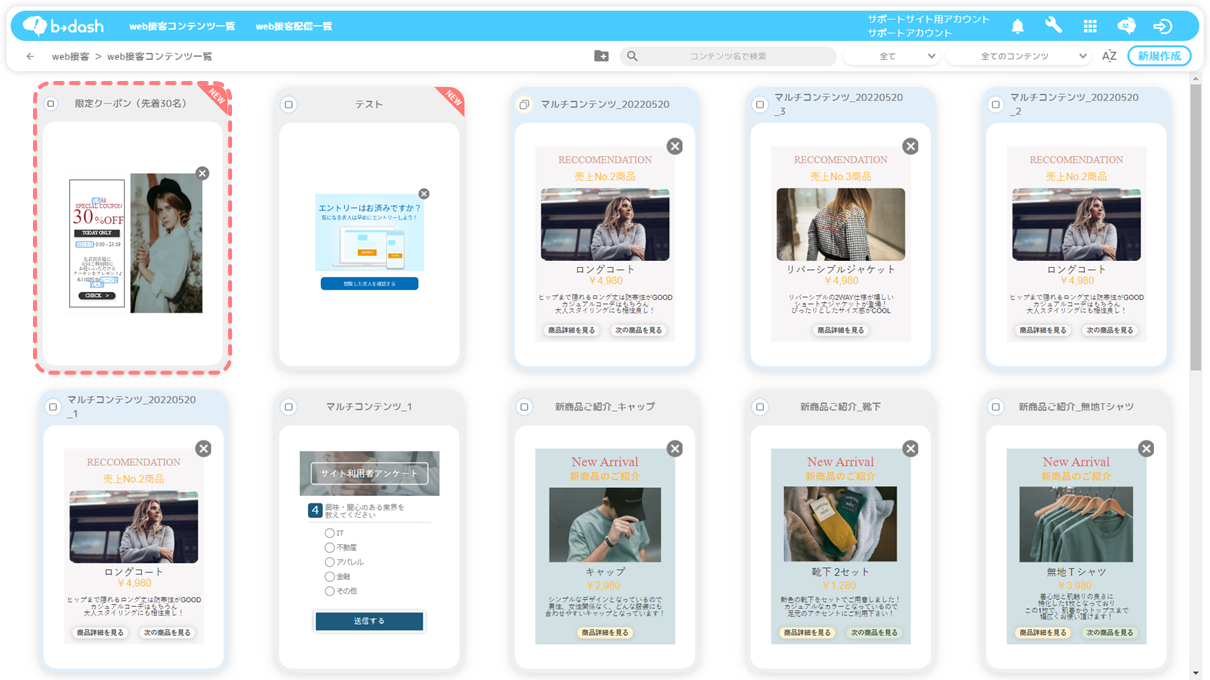Viewport: 1210px width, 680px height.
Task: Open the 無地Tシャツ product image
Action: click(1076, 525)
